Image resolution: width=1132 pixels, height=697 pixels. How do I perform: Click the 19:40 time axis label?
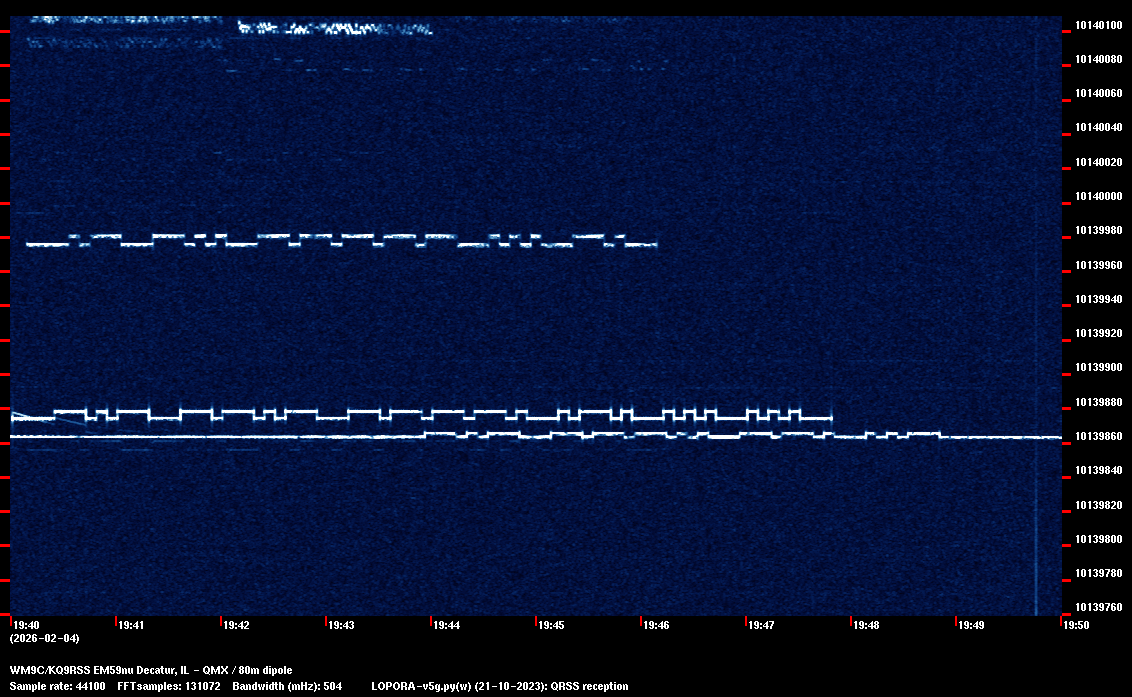[x=27, y=625]
